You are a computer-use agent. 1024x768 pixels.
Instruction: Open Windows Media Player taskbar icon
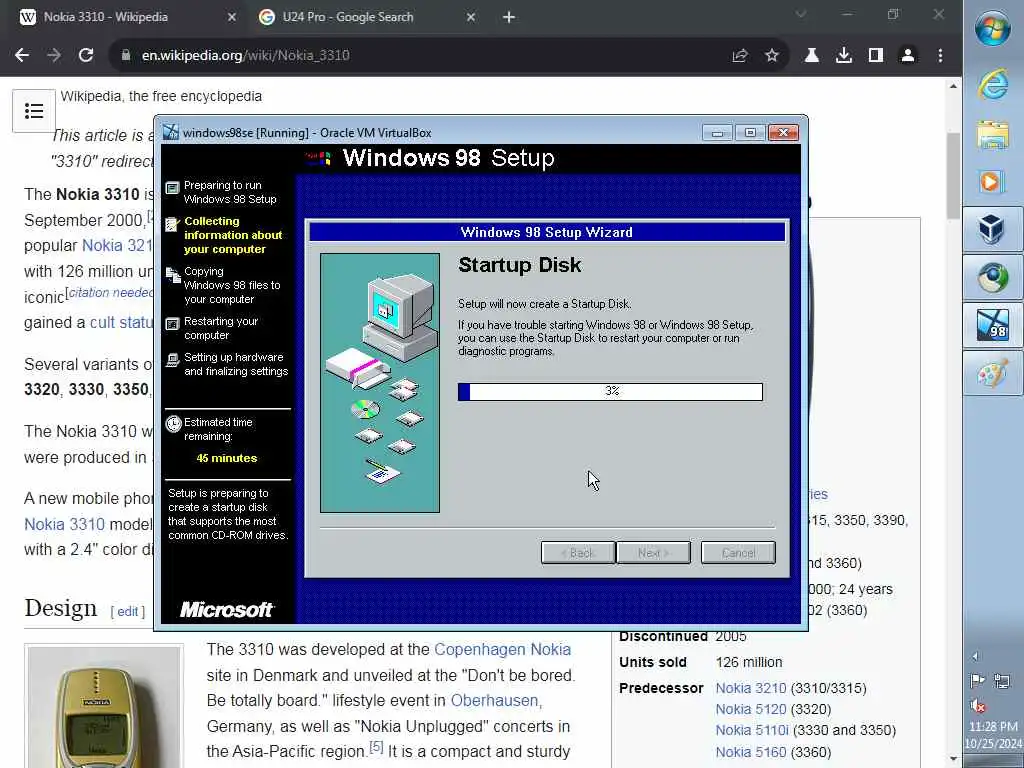993,181
